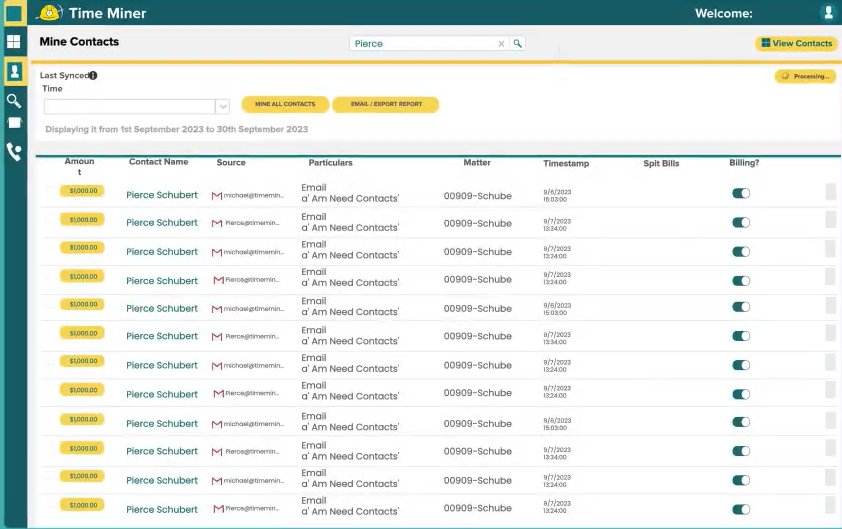Select the contacts person icon in sidebar

pyautogui.click(x=14, y=72)
